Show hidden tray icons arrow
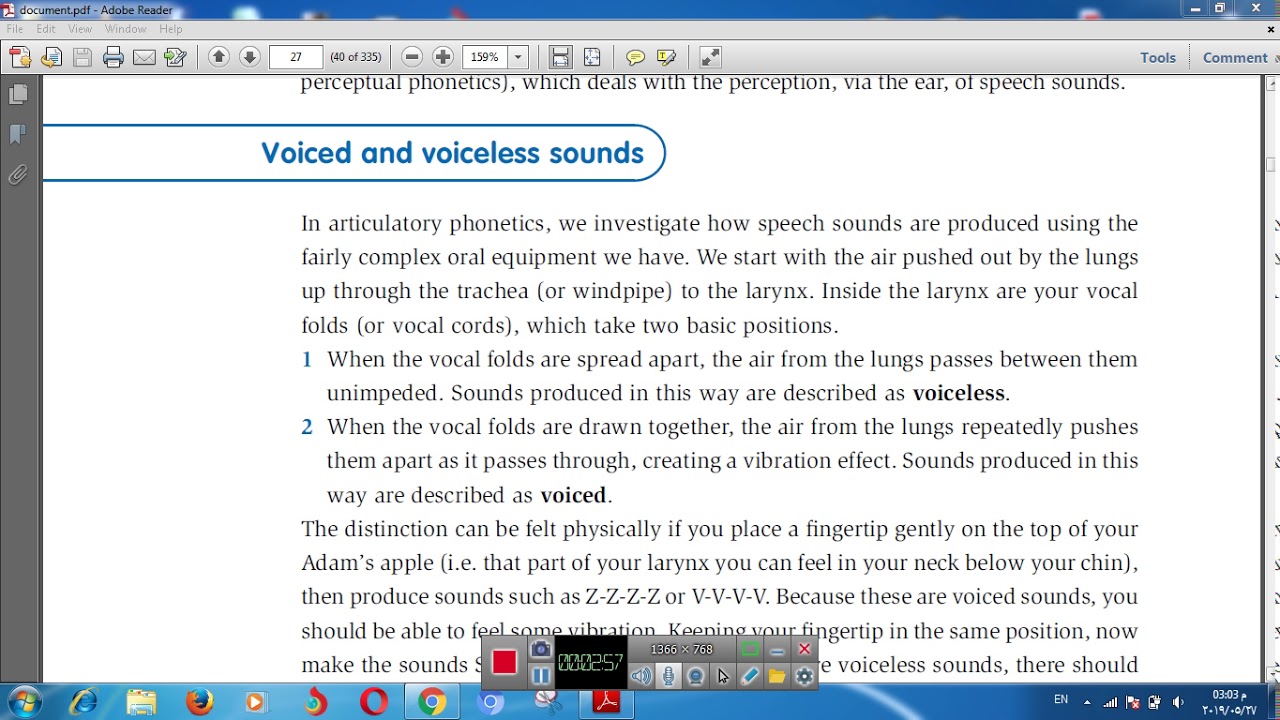 tap(1087, 702)
